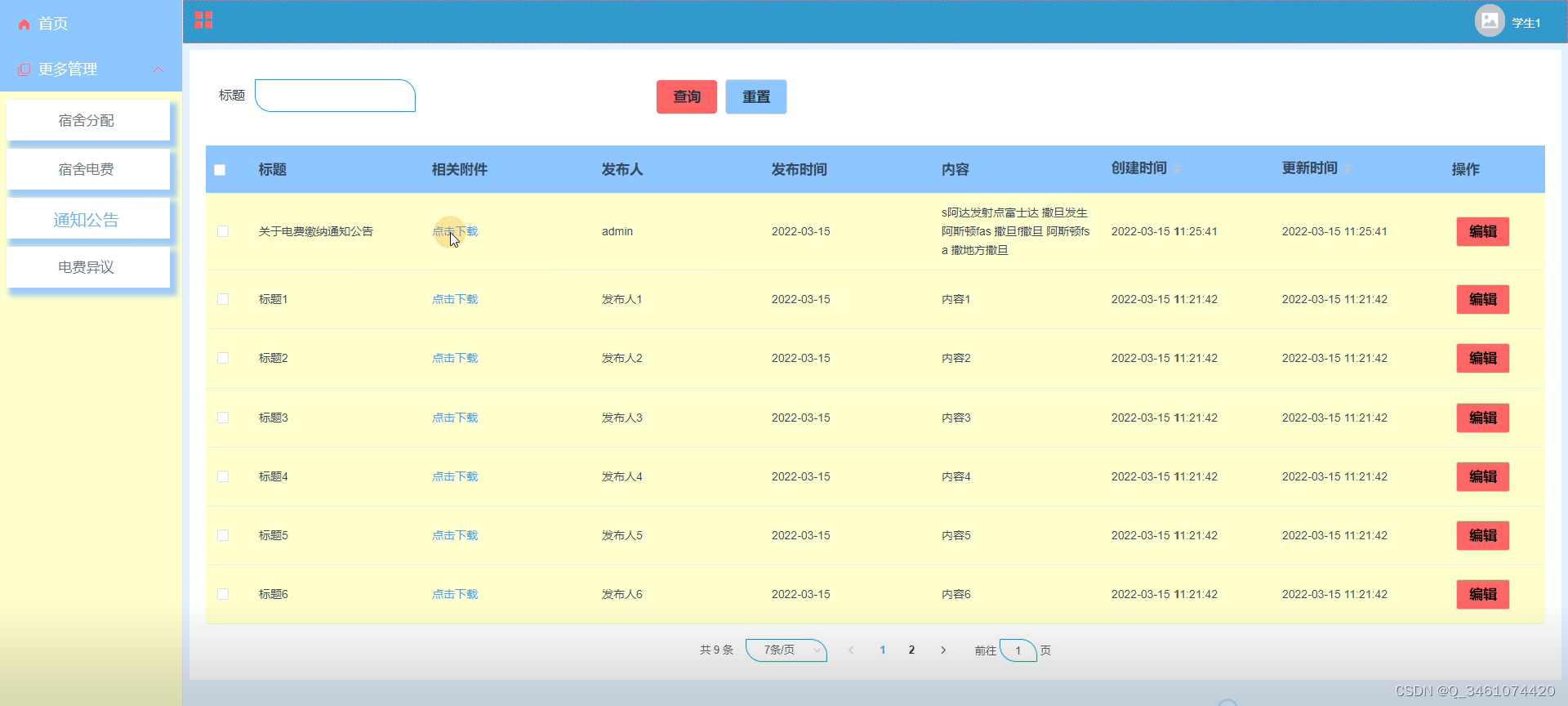Toggle the red grid menu icon
1568x706 pixels.
click(203, 20)
